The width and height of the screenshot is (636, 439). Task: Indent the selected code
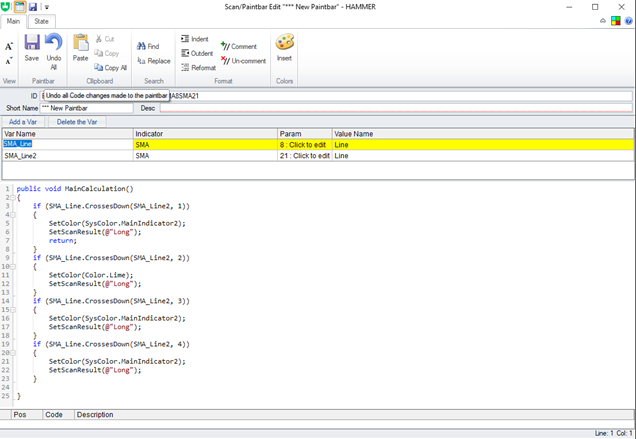tap(195, 39)
